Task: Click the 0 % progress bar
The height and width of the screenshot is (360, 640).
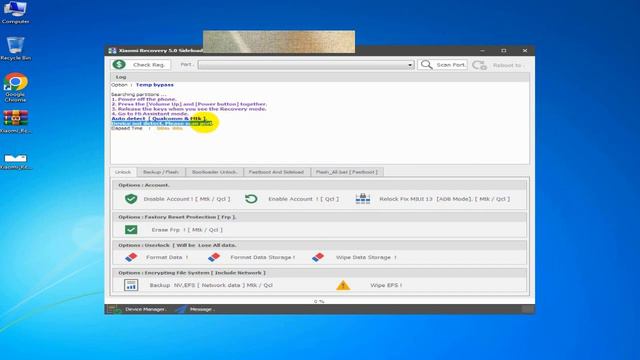Action: 320,301
